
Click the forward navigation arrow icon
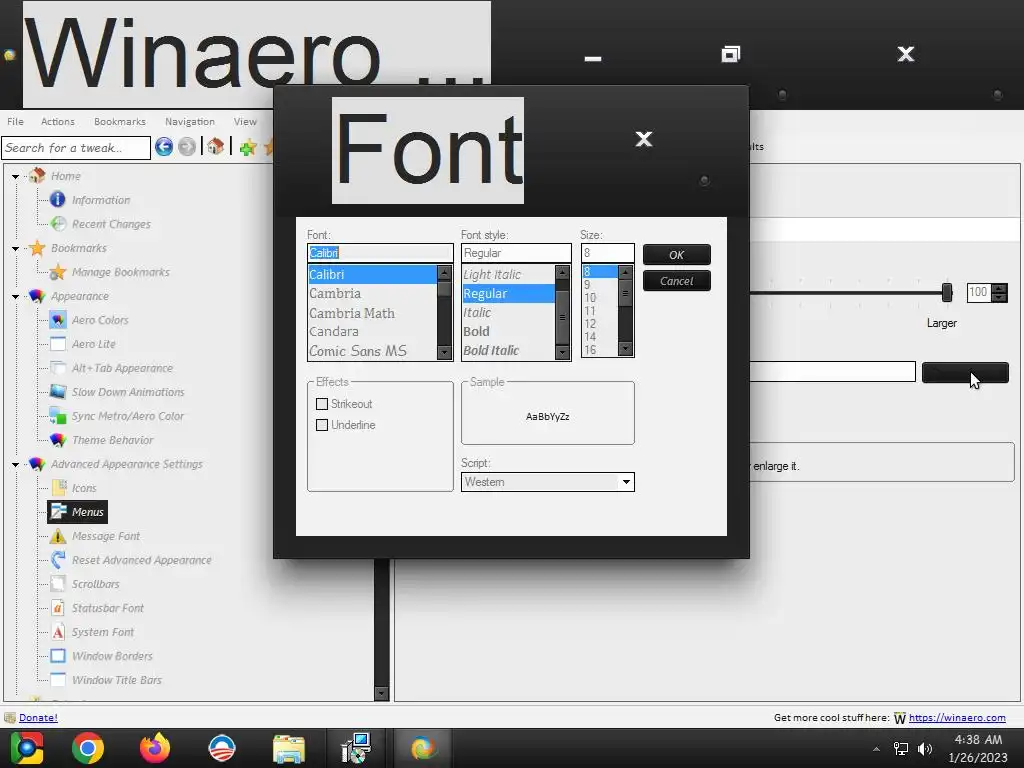187,147
